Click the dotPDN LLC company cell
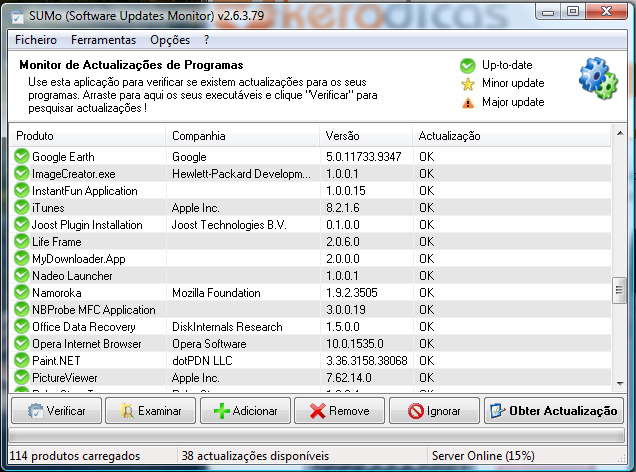This screenshot has width=636, height=472. click(x=202, y=361)
